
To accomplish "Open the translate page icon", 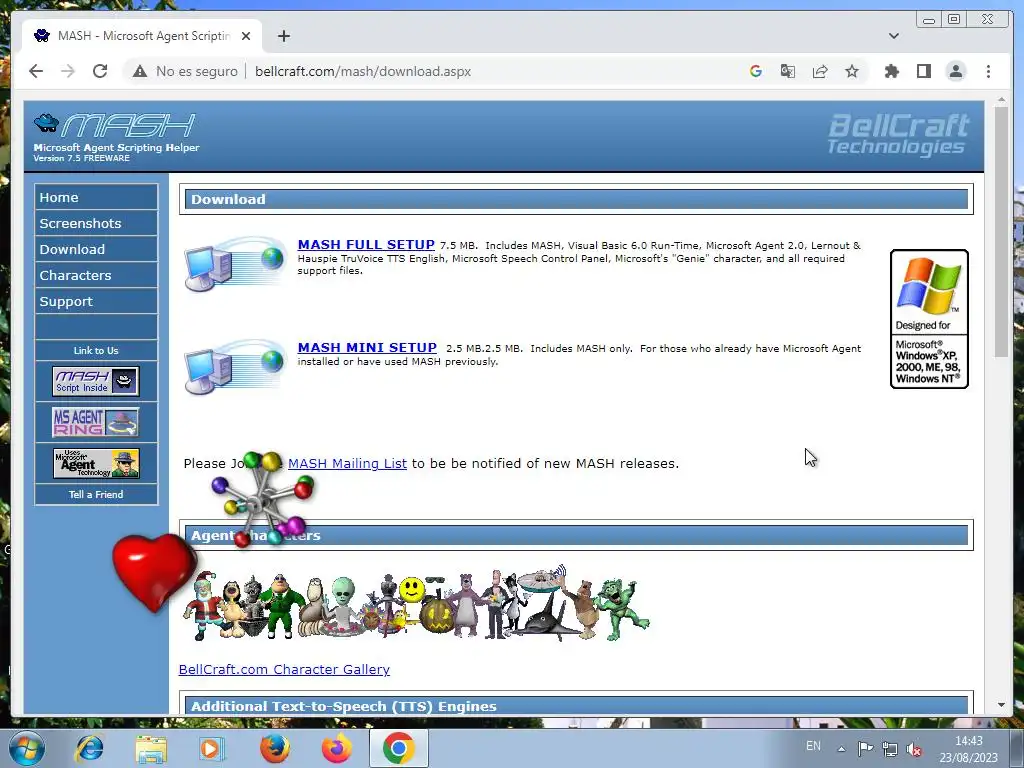I will (x=788, y=71).
